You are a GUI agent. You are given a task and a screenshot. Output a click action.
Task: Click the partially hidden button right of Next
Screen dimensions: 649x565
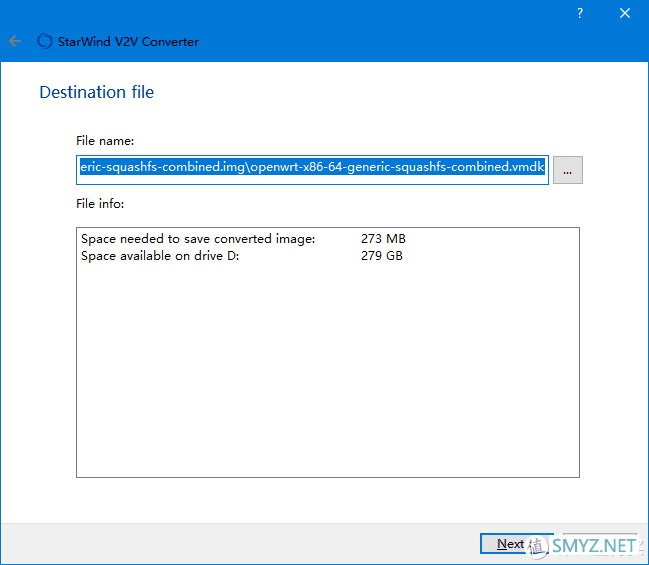[x=598, y=544]
